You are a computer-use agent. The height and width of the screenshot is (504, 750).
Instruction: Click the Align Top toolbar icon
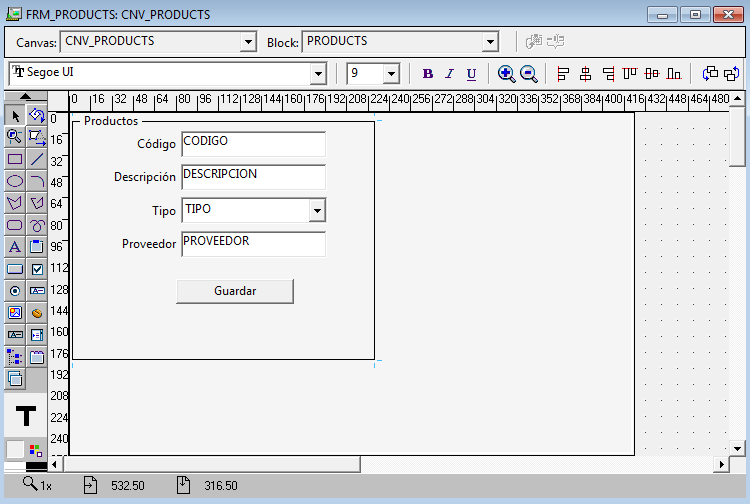(629, 73)
